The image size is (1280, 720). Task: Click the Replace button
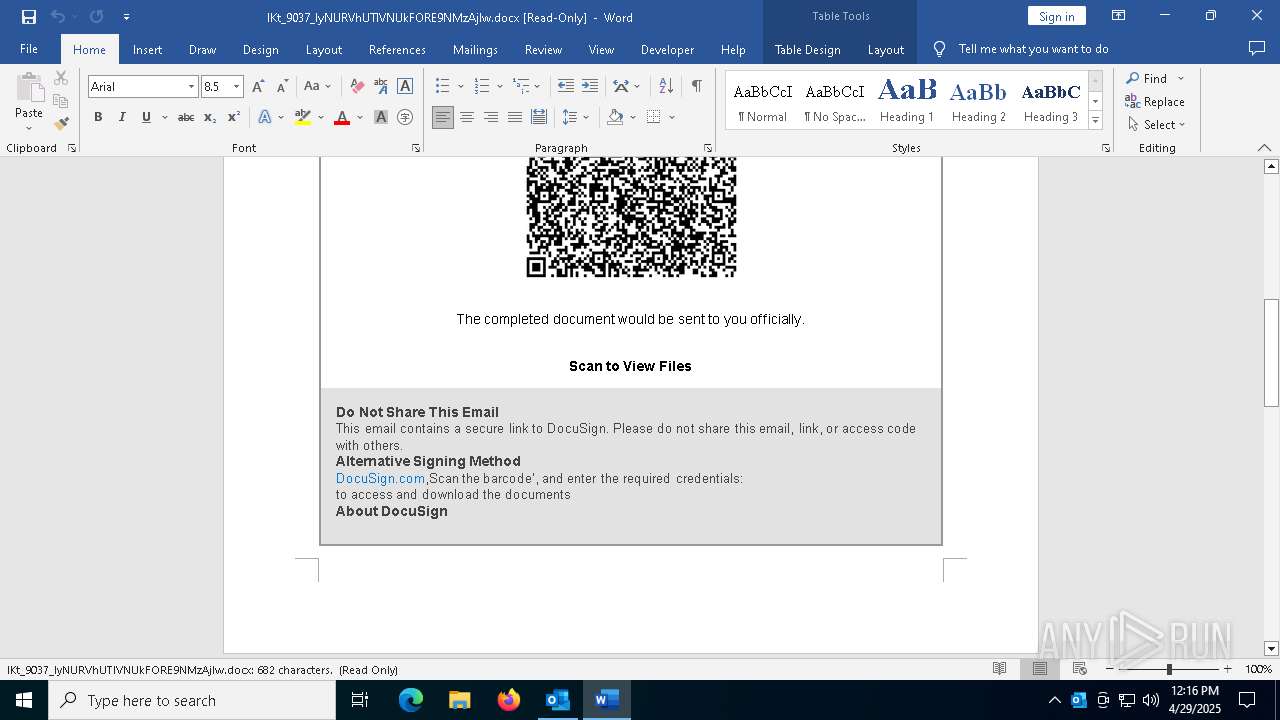pos(1155,102)
